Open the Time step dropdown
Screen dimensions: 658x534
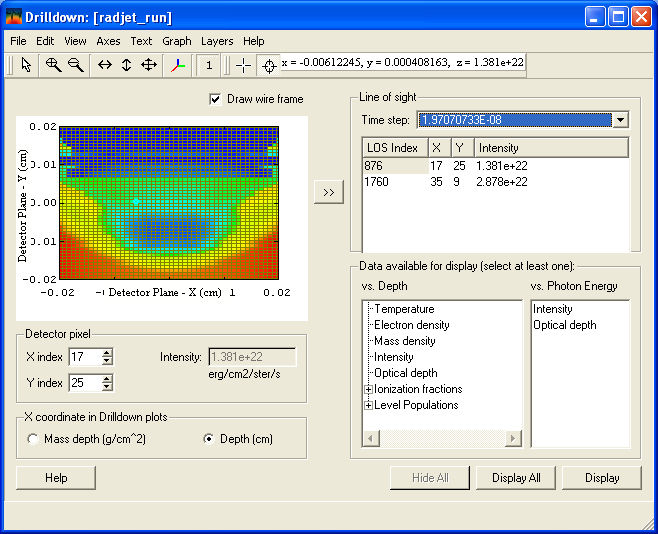coord(620,120)
